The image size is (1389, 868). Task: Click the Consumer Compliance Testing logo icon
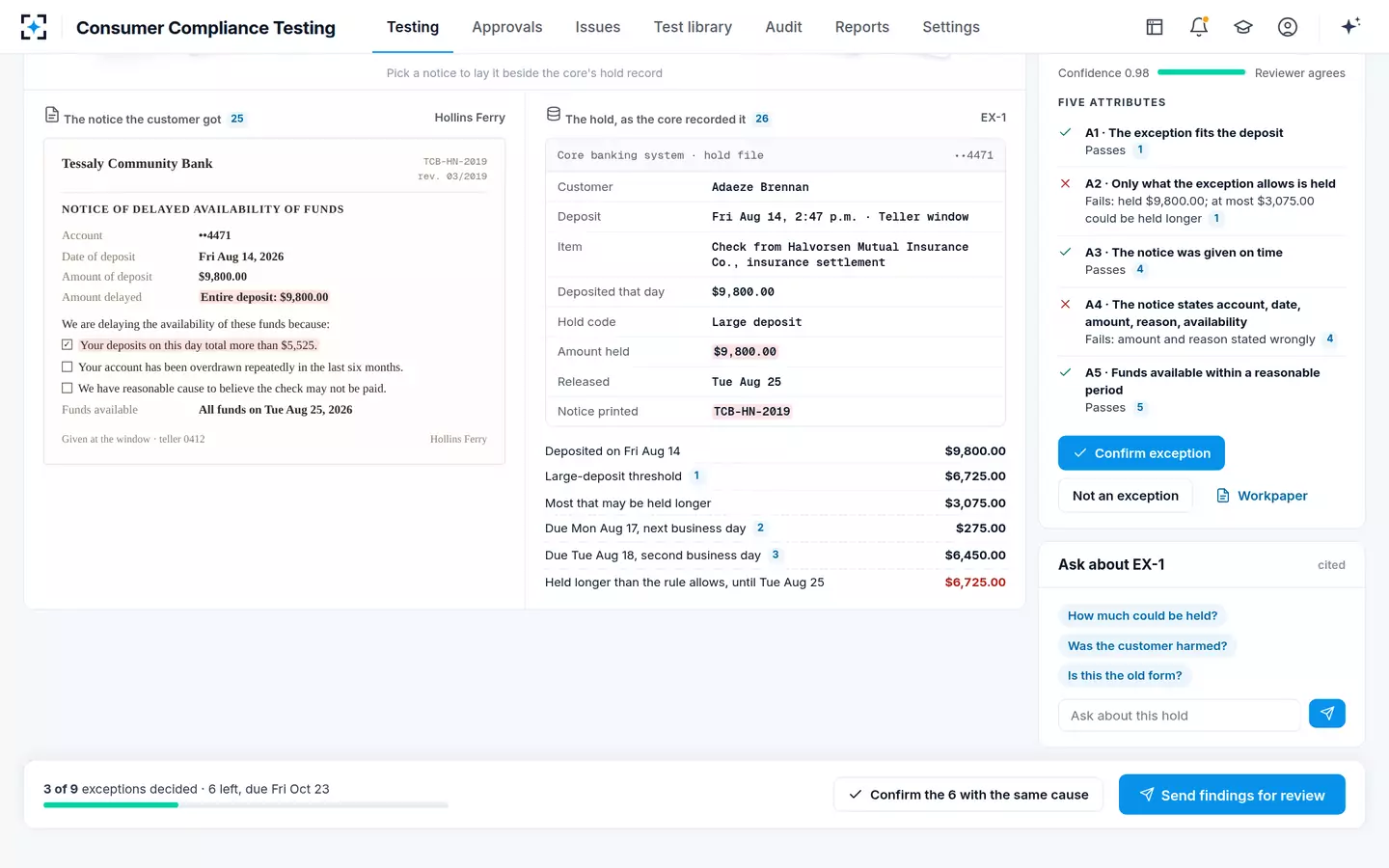pos(34,27)
